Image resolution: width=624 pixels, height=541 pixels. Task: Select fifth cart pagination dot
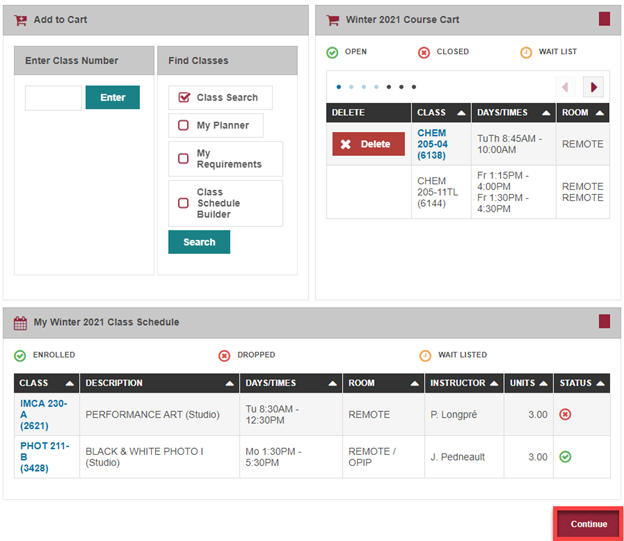tap(389, 87)
